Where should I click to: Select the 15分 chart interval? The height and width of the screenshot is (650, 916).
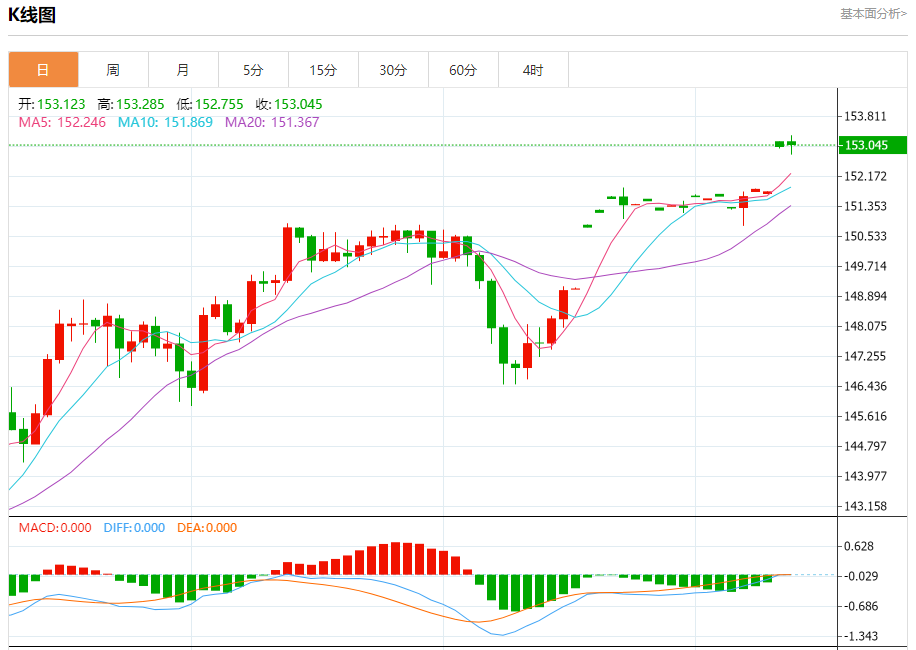click(x=323, y=70)
